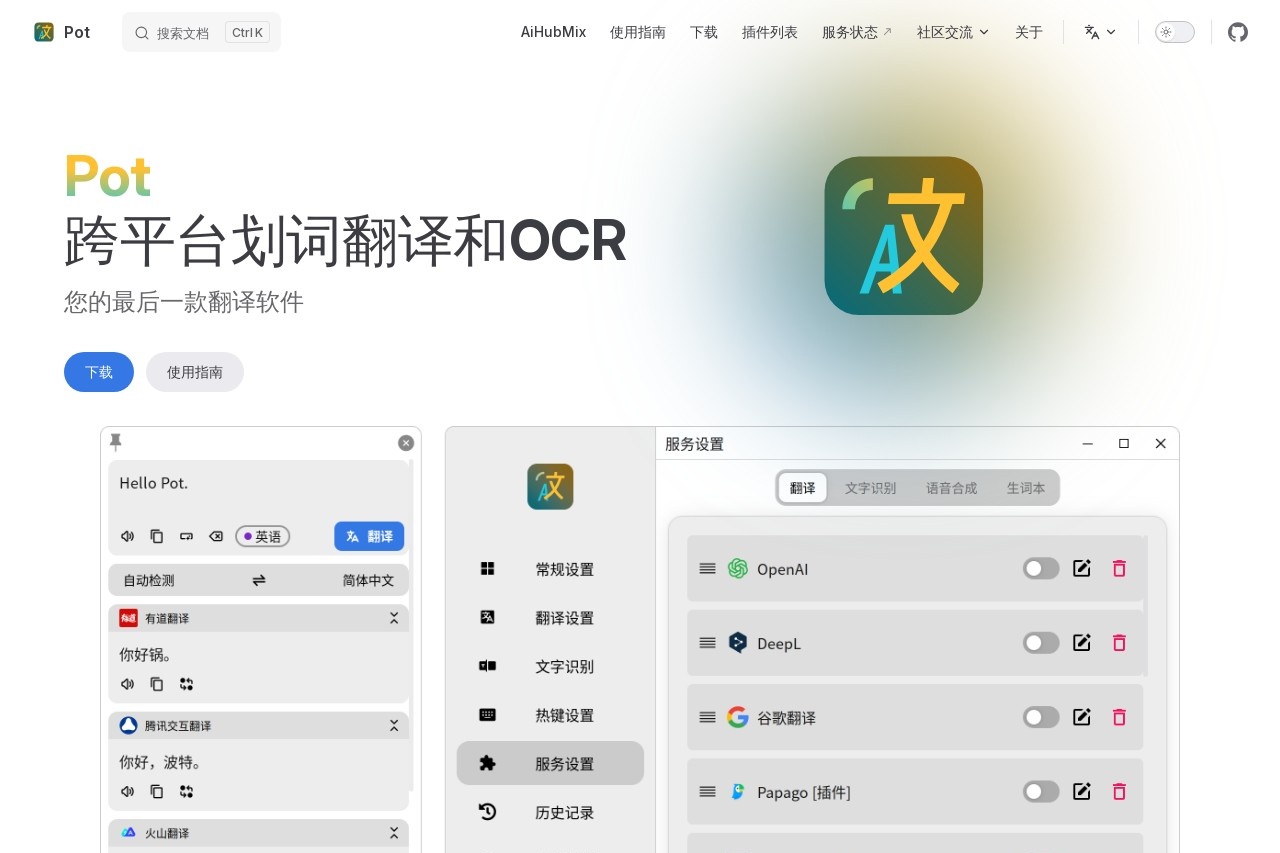Click the drag handle of the DeepL row
This screenshot has height=853, width=1280.
707,642
